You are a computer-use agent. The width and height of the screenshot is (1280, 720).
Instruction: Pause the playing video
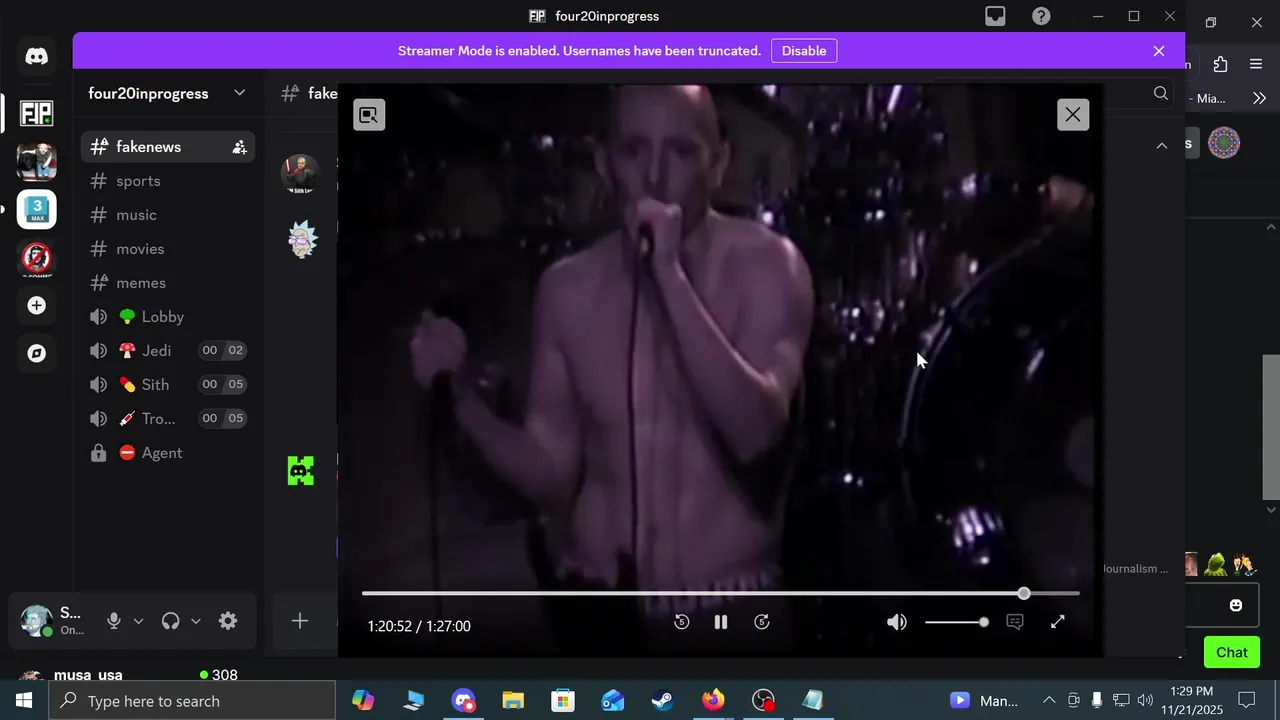tap(721, 622)
